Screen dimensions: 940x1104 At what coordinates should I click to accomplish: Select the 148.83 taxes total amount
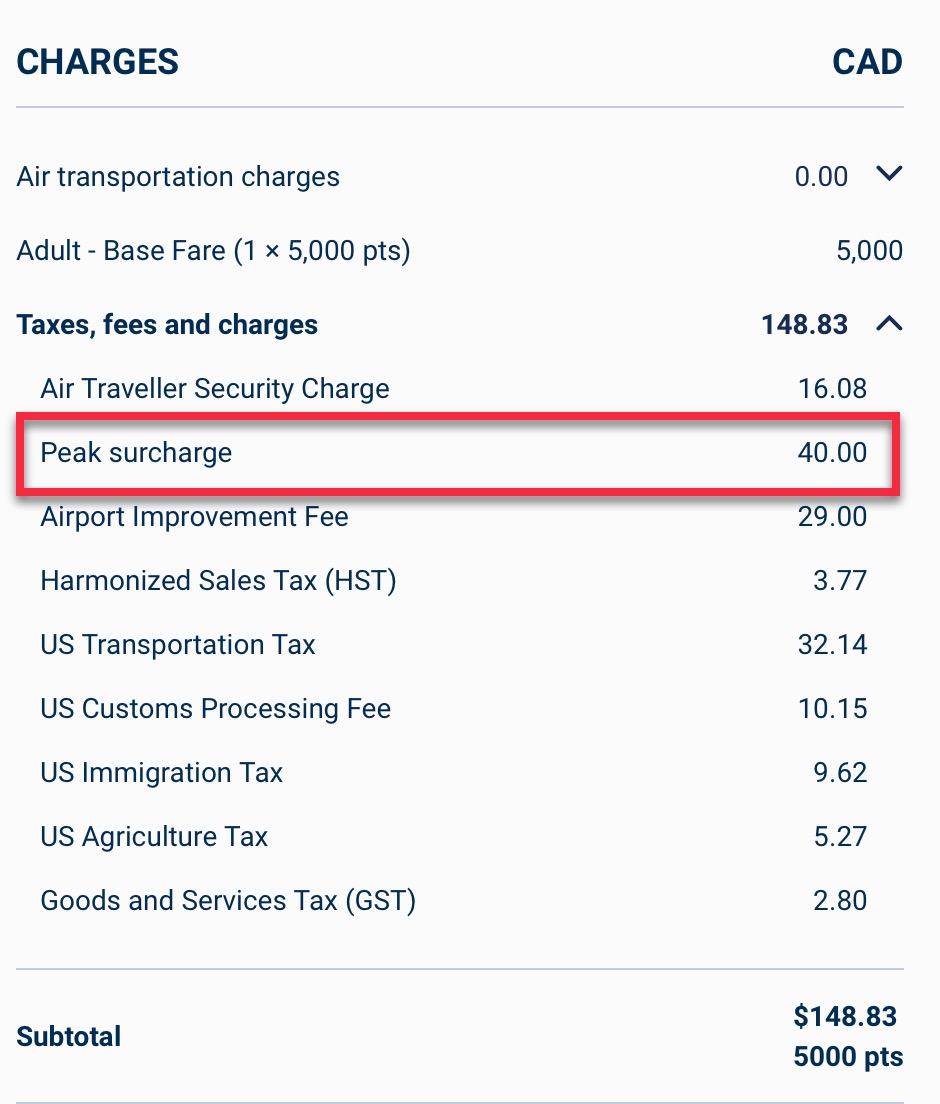pyautogui.click(x=804, y=324)
